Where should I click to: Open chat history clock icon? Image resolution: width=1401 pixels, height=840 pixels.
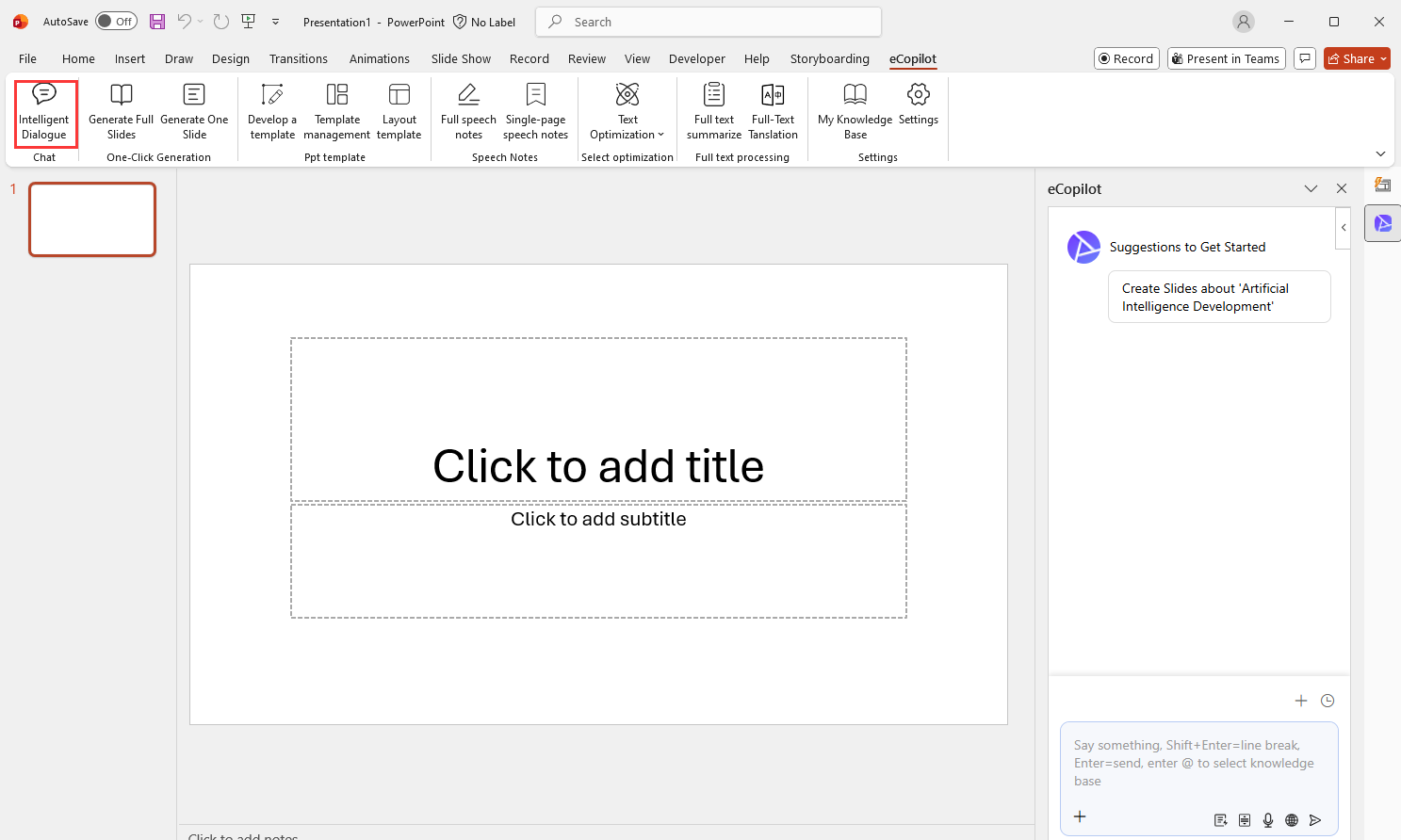coord(1328,701)
